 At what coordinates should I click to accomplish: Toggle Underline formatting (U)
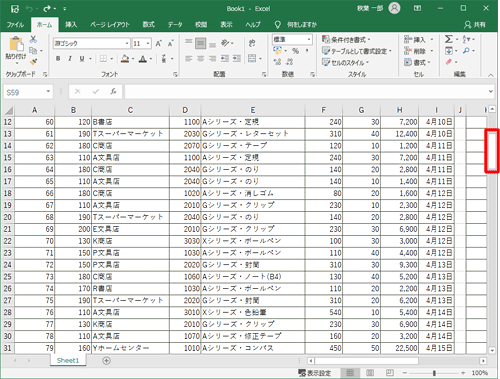[82, 59]
